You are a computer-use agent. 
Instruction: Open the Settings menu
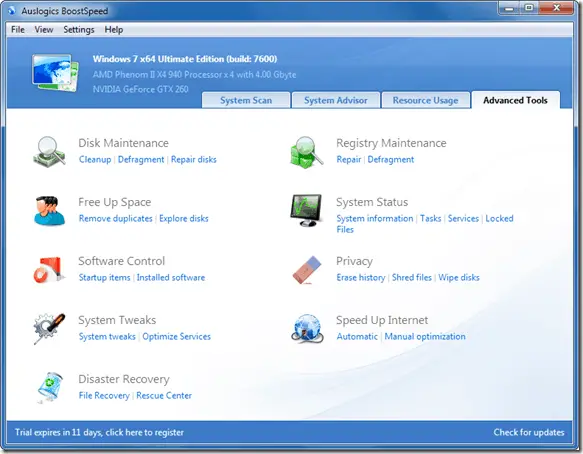(x=78, y=30)
